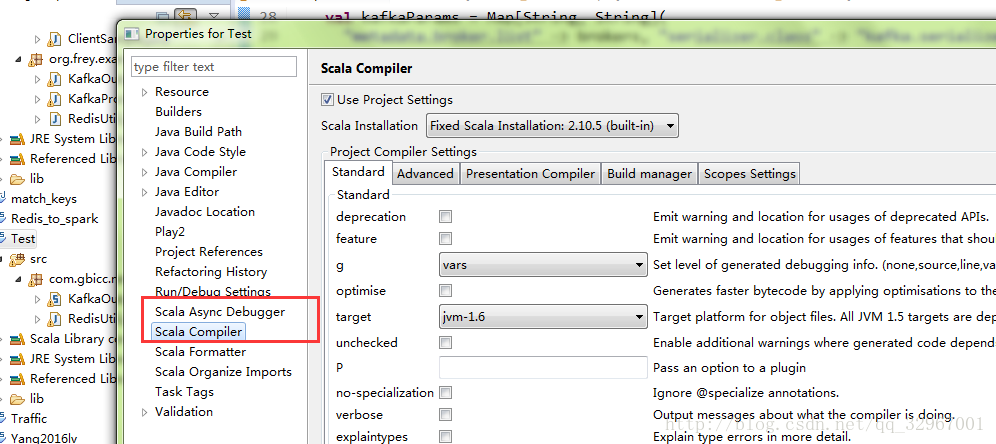The image size is (996, 444).
Task: Expand the Validation node
Action: pyautogui.click(x=145, y=412)
